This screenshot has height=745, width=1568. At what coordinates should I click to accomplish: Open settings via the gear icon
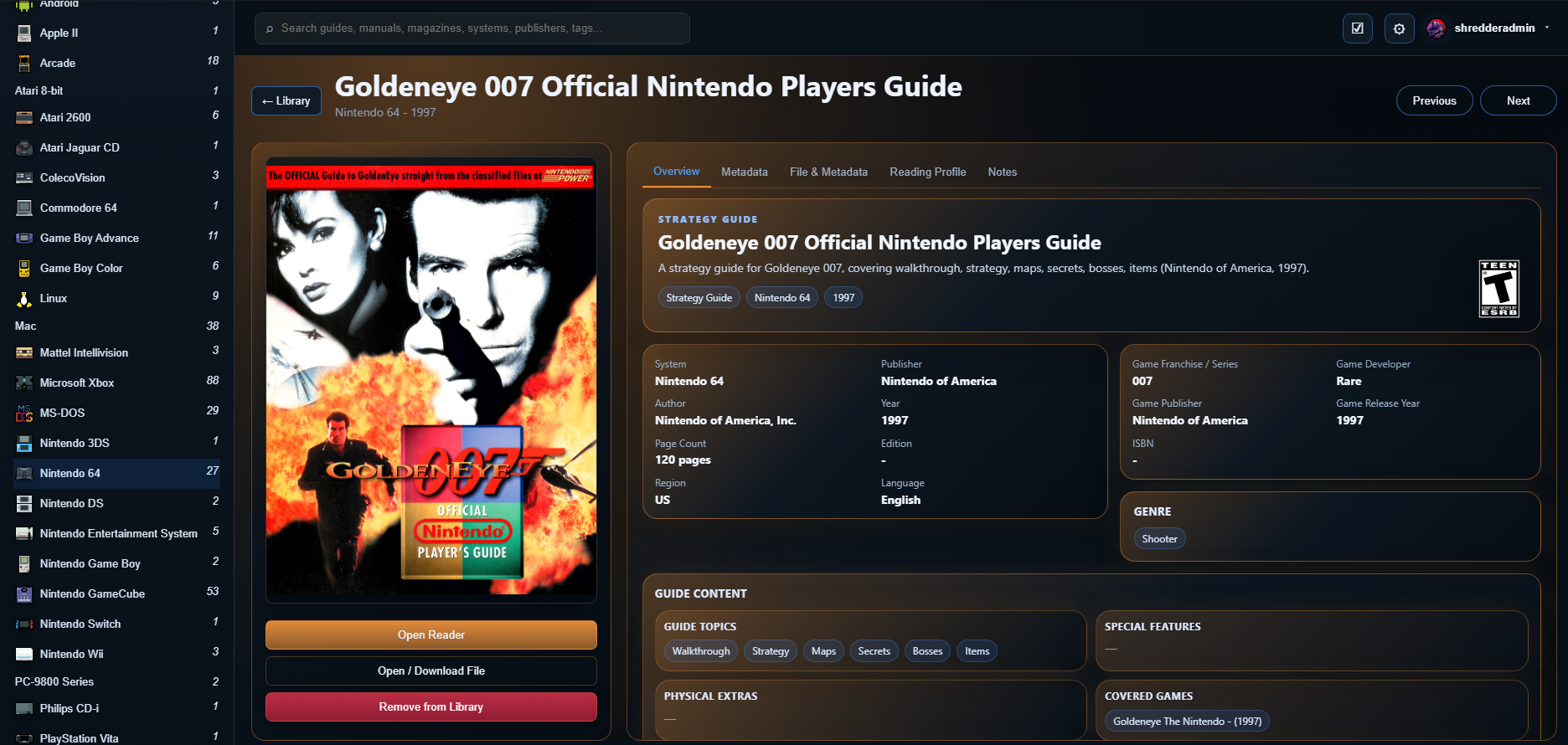pos(1399,28)
